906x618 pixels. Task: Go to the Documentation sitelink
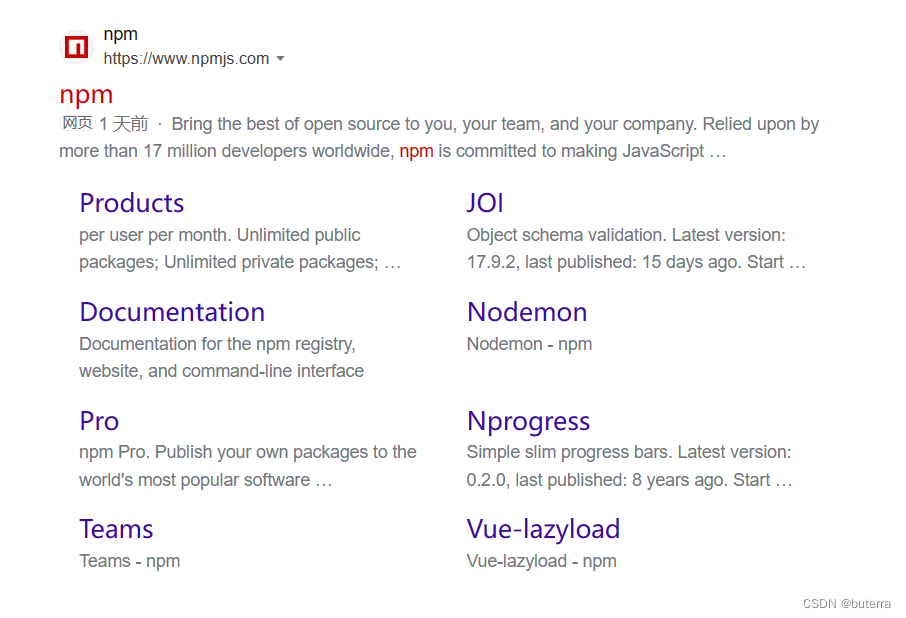pos(172,312)
